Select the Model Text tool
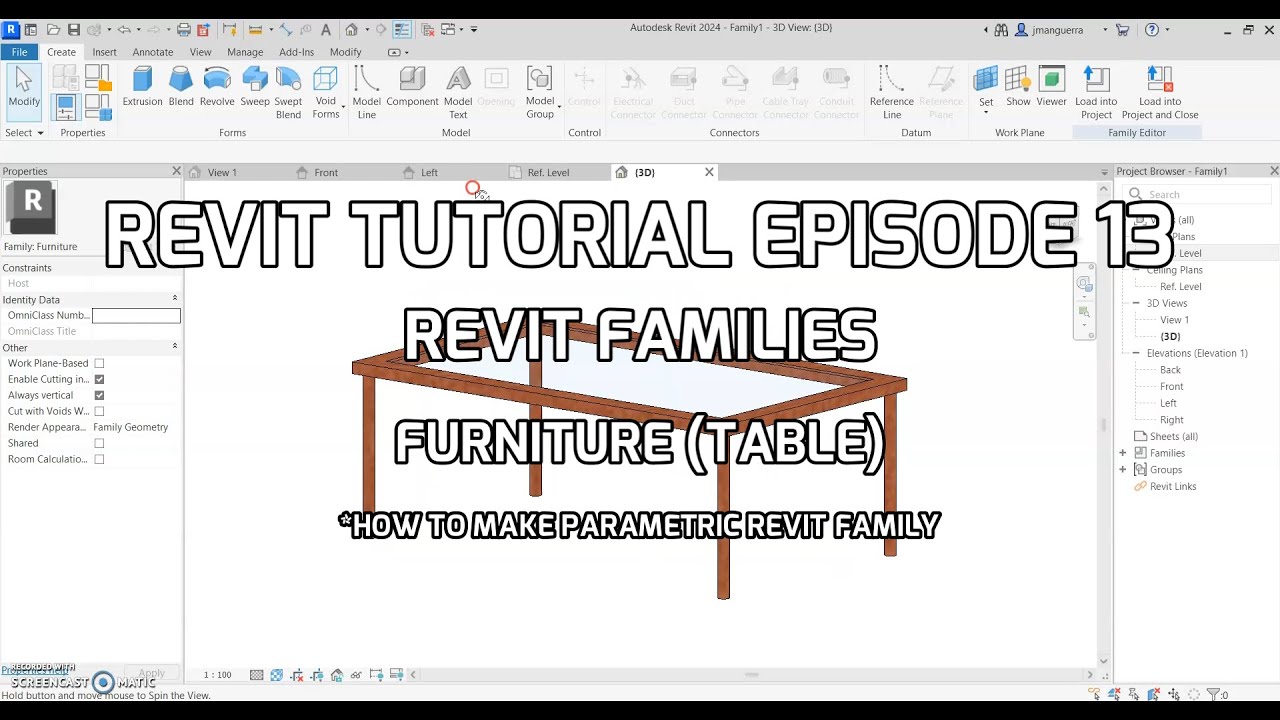Screen dimensions: 1280x720 tap(458, 92)
